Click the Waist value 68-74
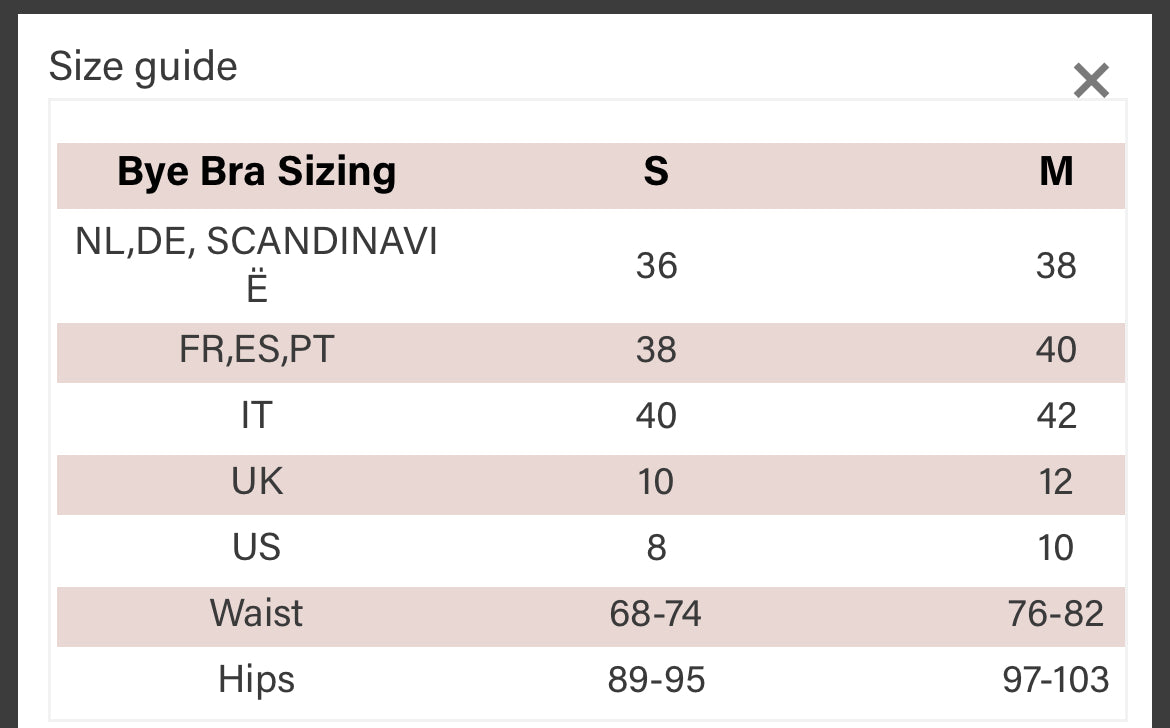 coord(656,613)
